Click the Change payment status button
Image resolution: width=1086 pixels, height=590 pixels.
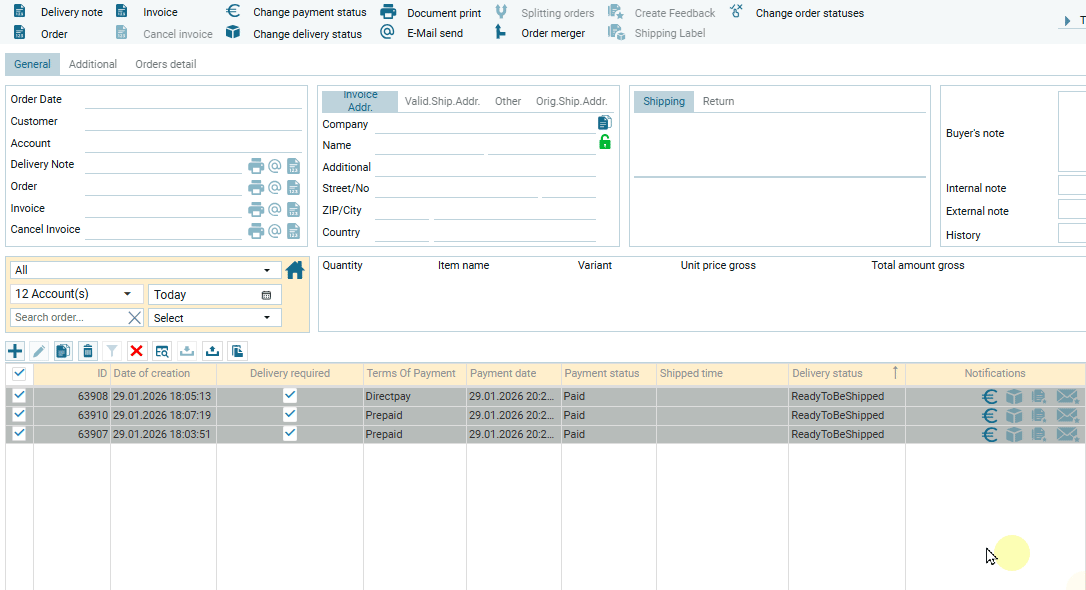(308, 13)
